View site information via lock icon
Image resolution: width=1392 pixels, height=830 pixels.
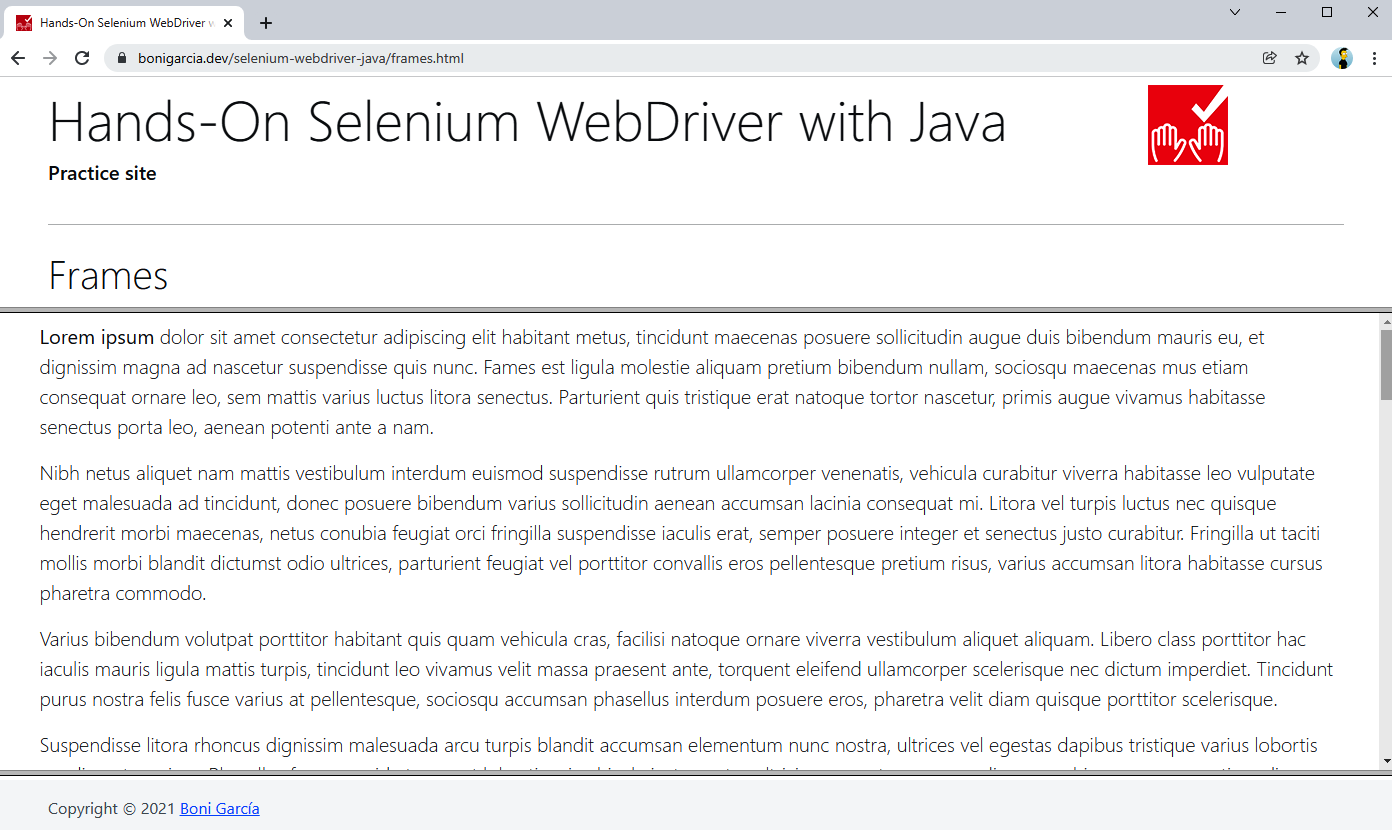(122, 58)
